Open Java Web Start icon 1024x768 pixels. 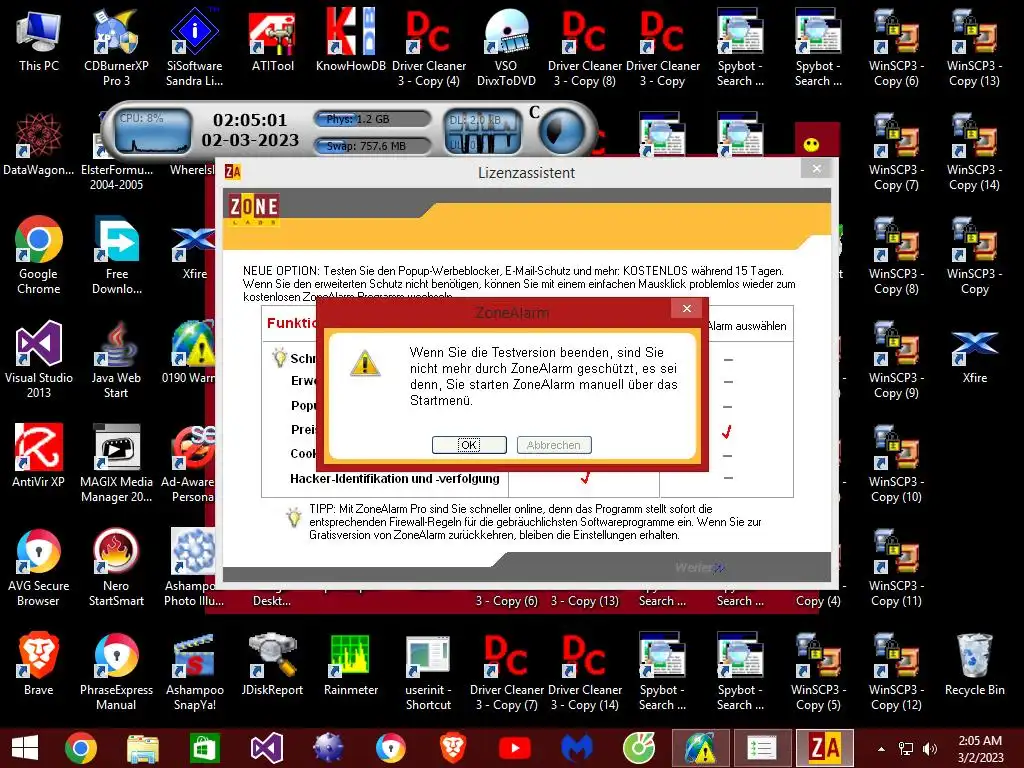point(116,360)
